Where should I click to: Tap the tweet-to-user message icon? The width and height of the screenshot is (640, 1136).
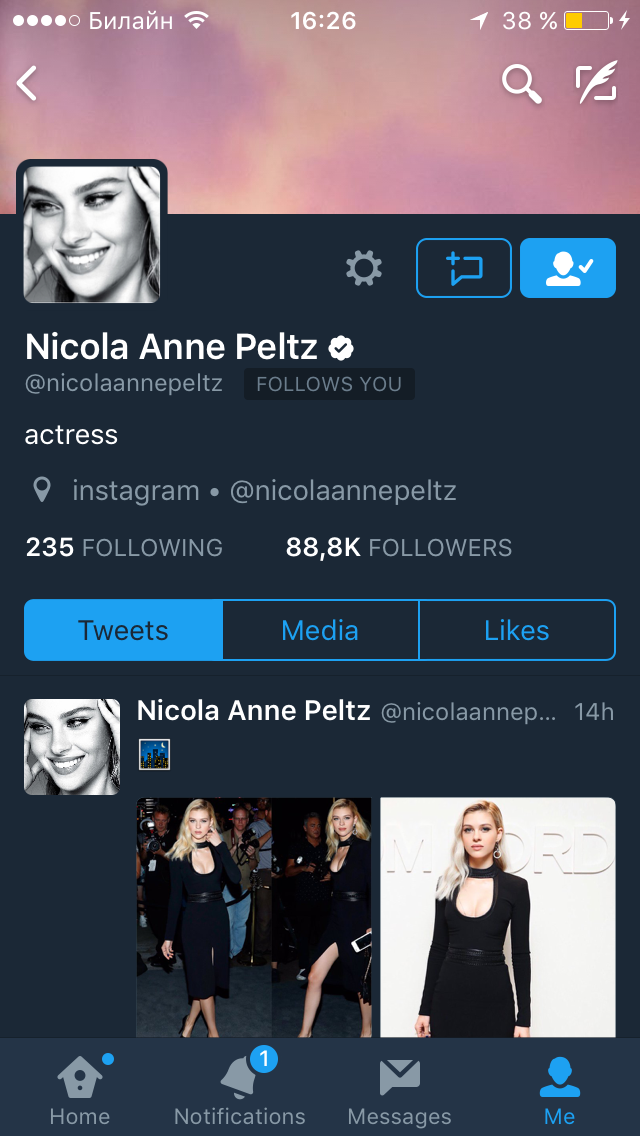pyautogui.click(x=464, y=268)
